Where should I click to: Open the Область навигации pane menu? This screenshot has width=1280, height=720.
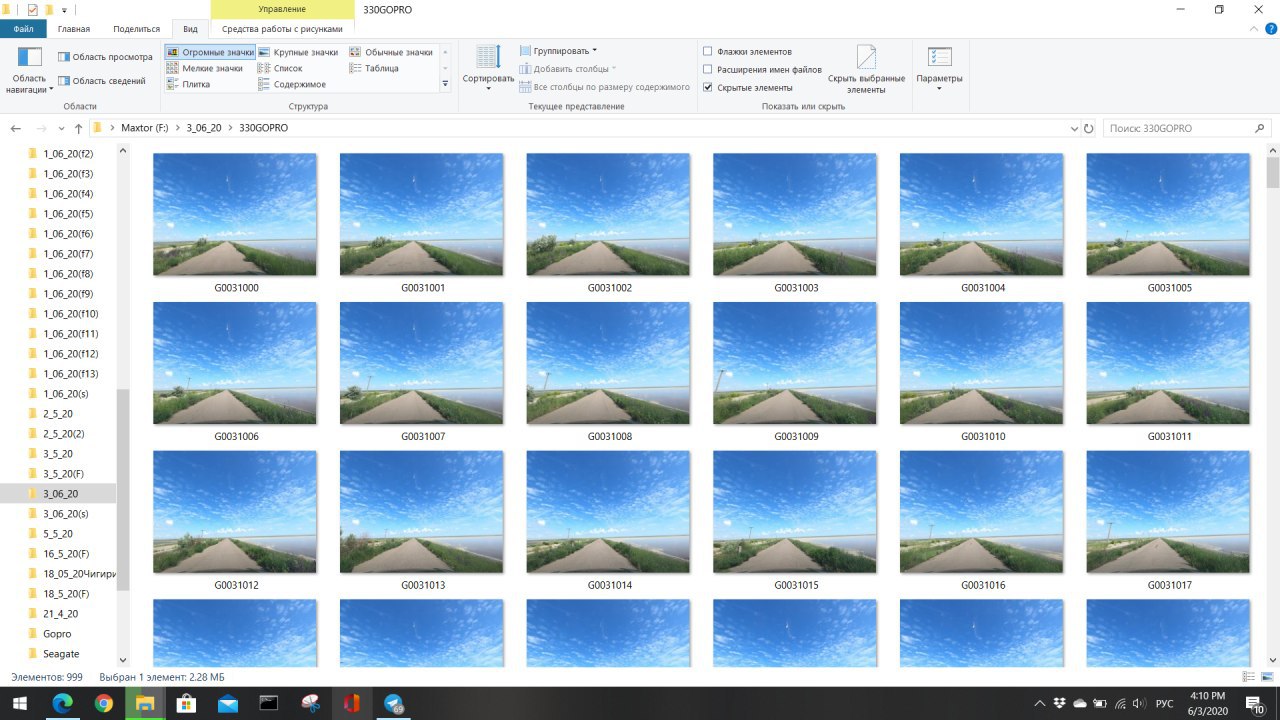(x=30, y=70)
